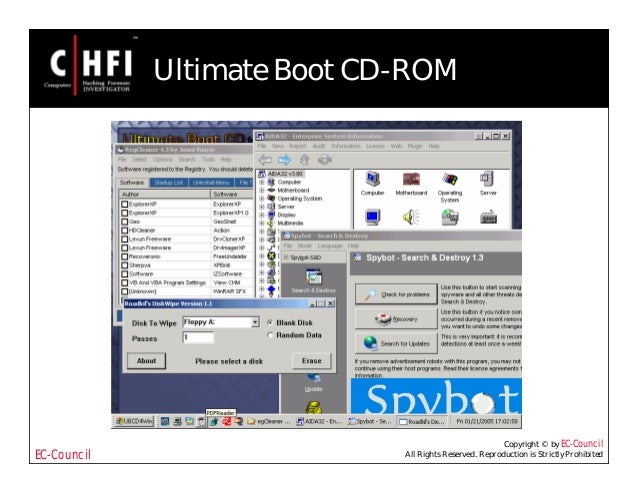Expand the Computer tree node in AIDA32
638x493 pixels.
click(262, 182)
